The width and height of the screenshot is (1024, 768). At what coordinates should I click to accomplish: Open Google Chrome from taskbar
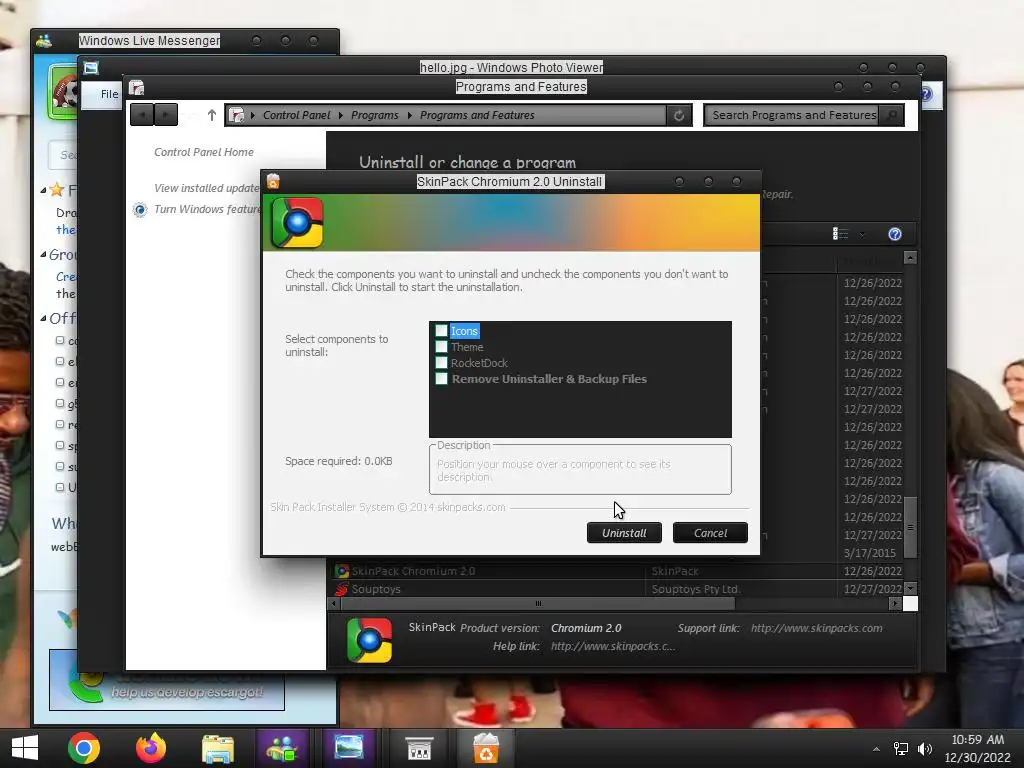pos(84,748)
